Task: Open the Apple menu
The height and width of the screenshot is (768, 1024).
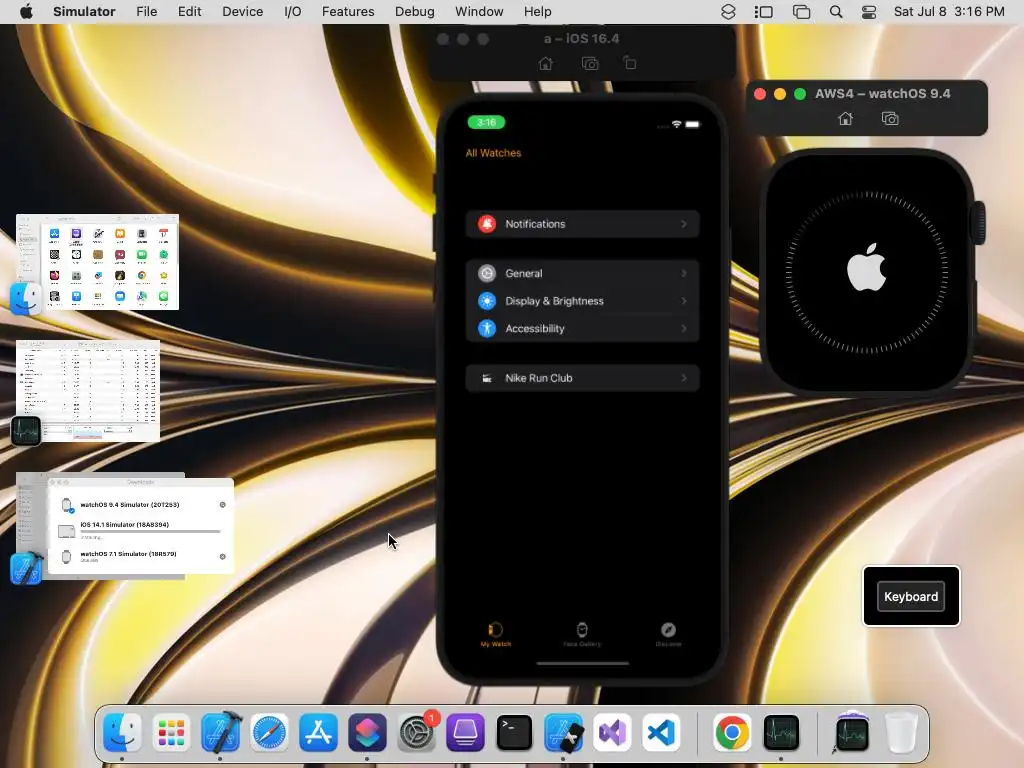Action: 26,12
